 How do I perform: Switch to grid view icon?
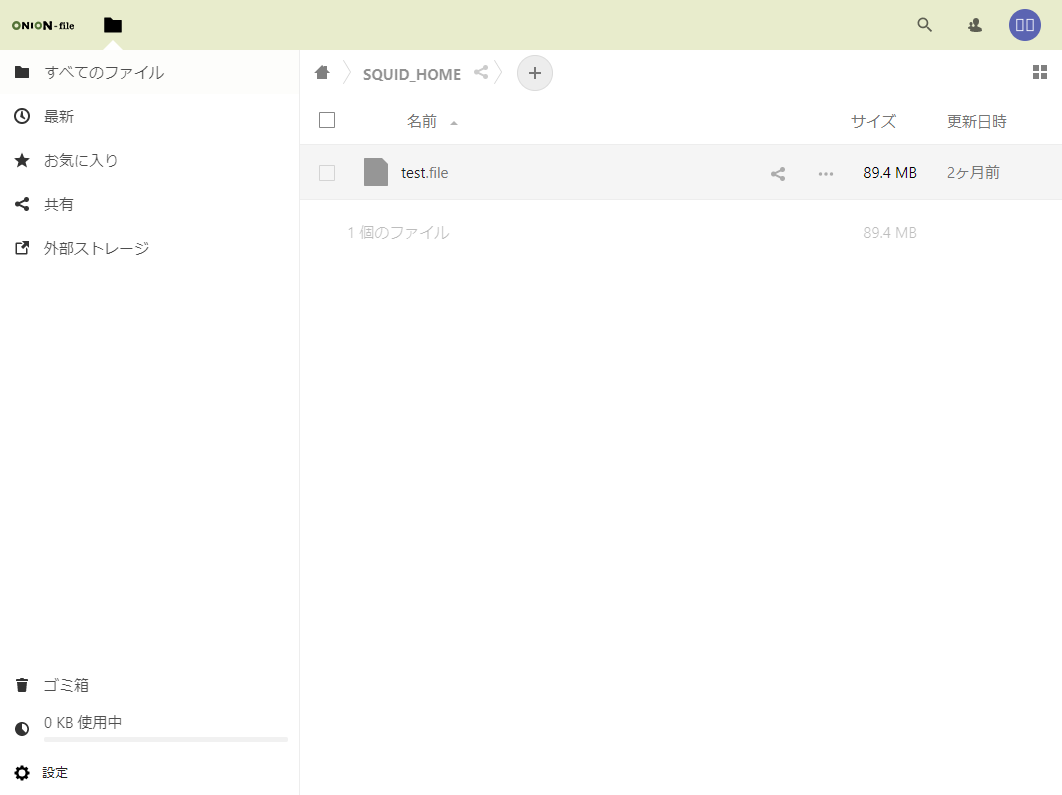[x=1040, y=72]
